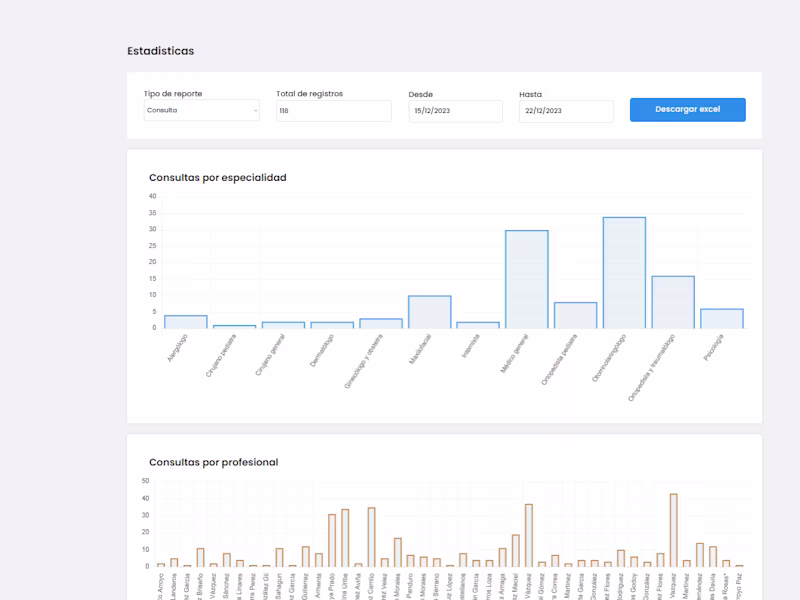Open the Desde date field
This screenshot has height=600, width=800.
(x=456, y=111)
